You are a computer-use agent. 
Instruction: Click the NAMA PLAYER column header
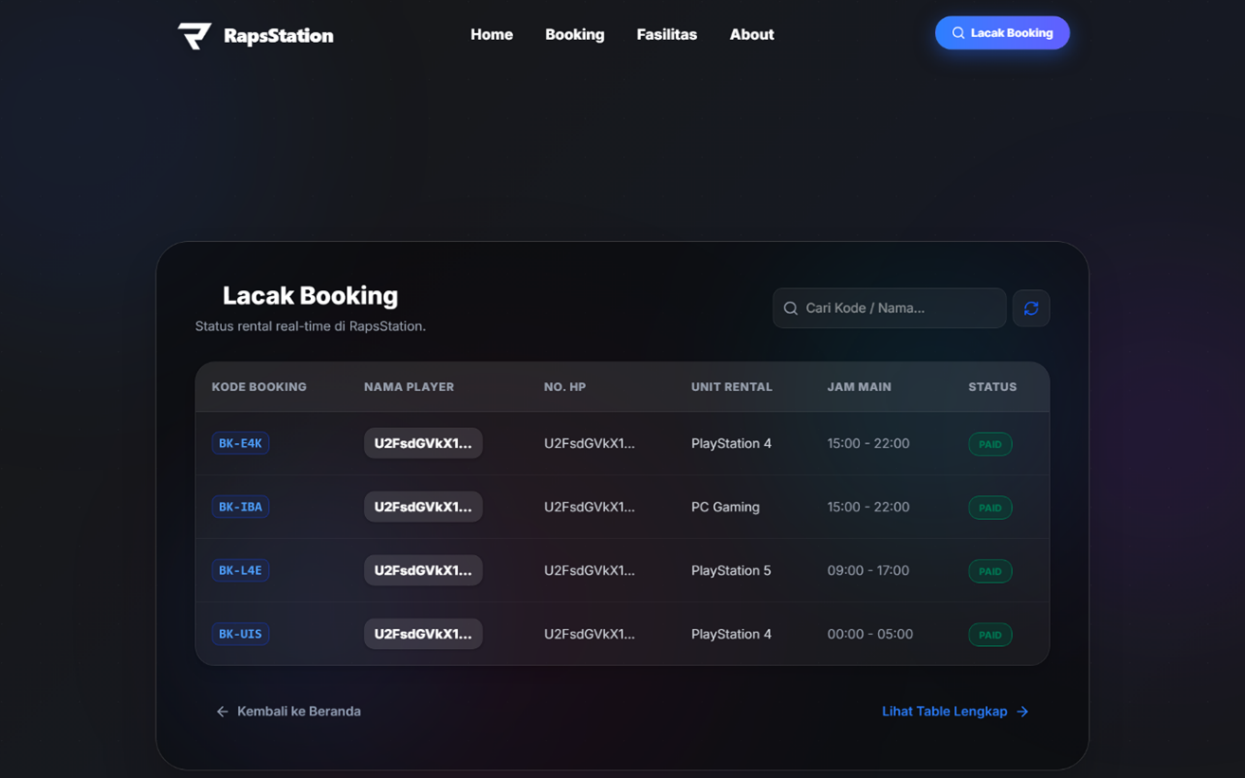[409, 387]
